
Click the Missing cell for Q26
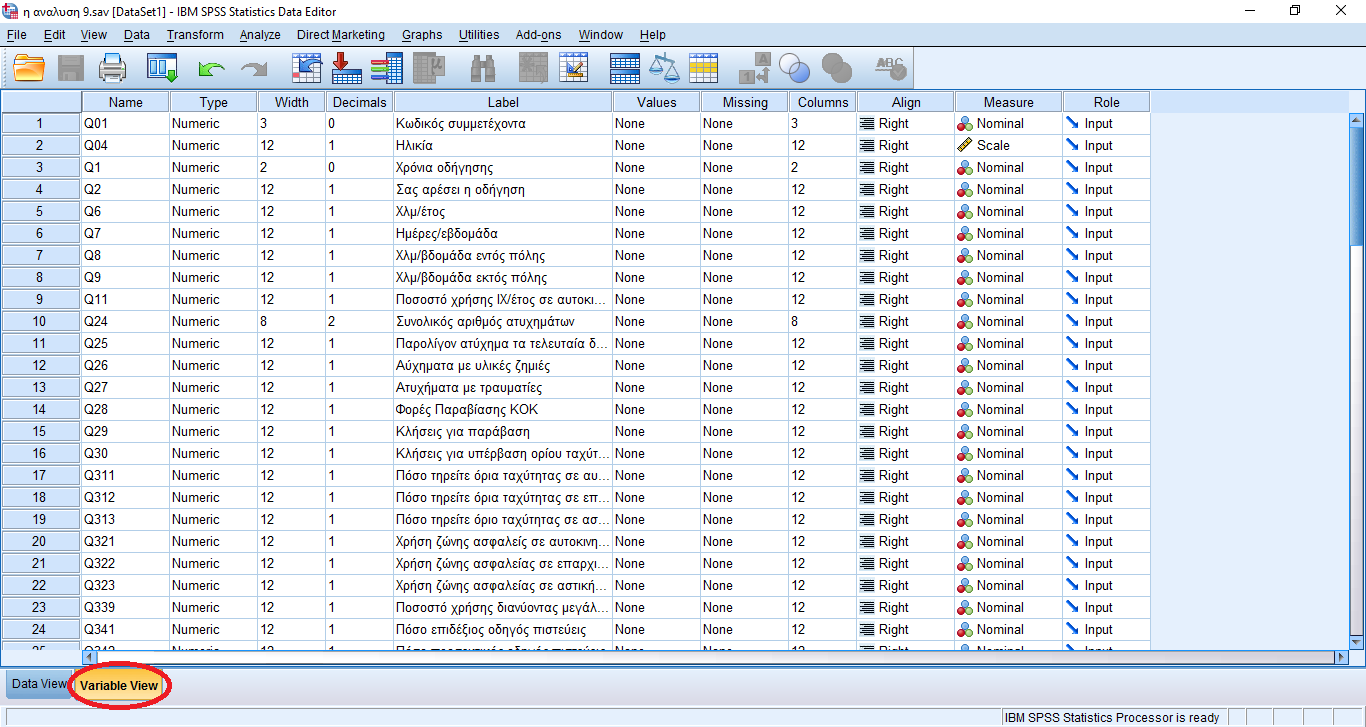coord(744,366)
